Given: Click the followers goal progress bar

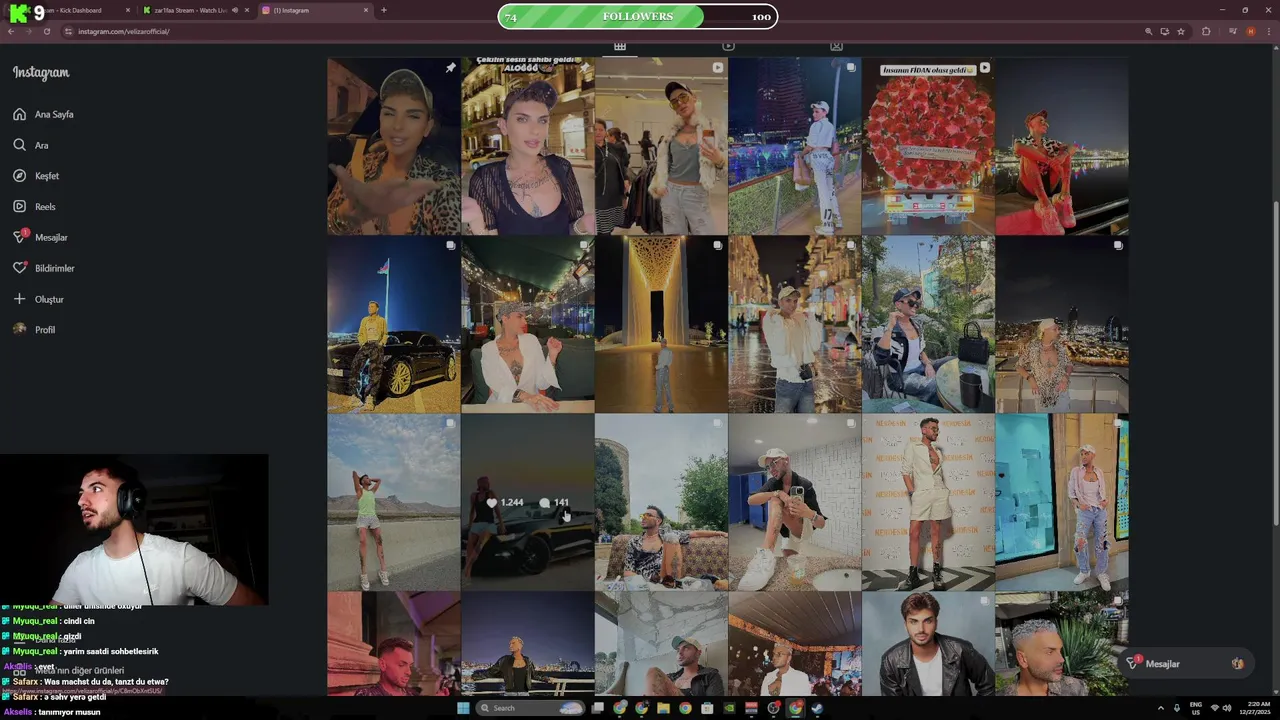Looking at the screenshot, I should tap(638, 16).
